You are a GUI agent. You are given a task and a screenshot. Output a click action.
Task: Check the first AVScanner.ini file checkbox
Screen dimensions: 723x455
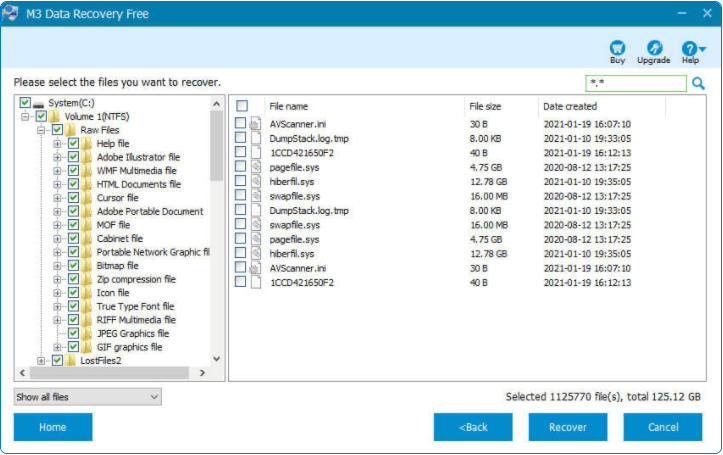[240, 123]
